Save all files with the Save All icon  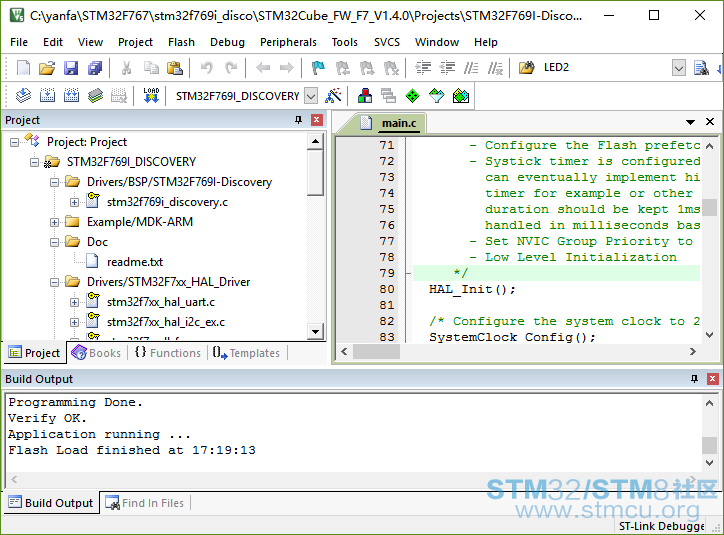pyautogui.click(x=95, y=68)
